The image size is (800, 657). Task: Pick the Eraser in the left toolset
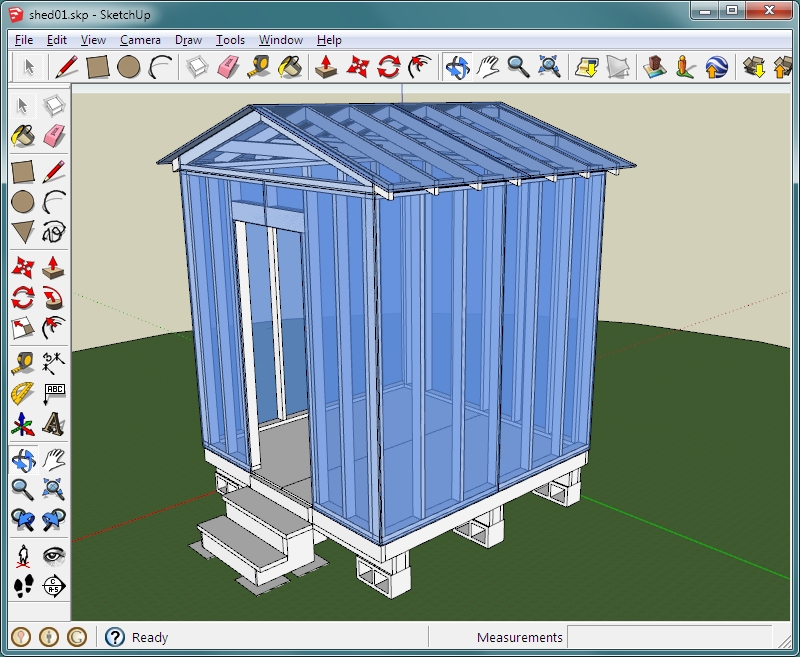pyautogui.click(x=54, y=136)
